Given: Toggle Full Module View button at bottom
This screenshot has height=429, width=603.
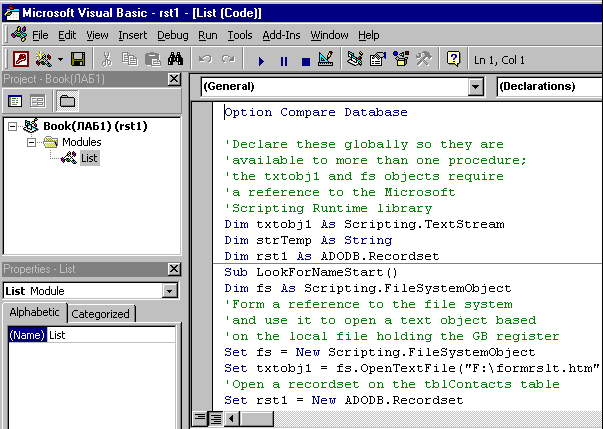Looking at the screenshot, I should click(x=215, y=418).
